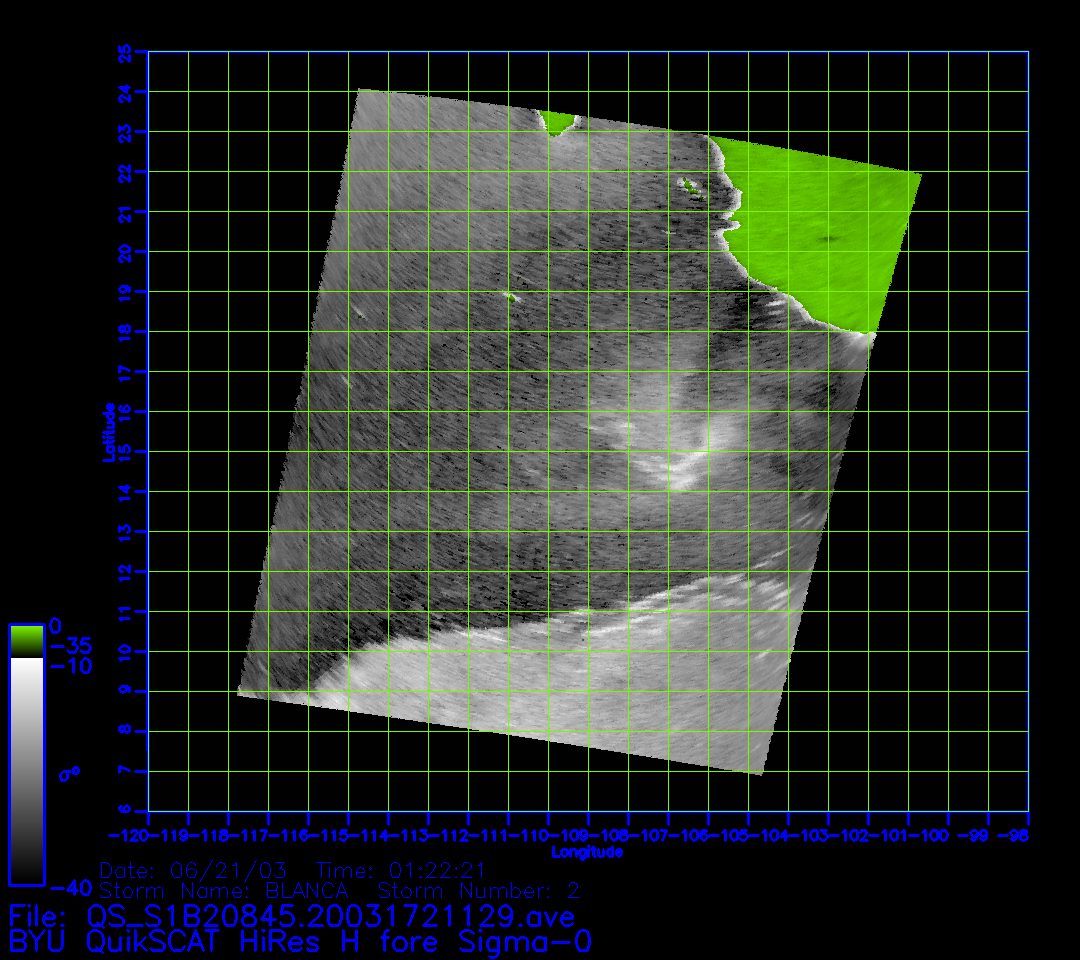The width and height of the screenshot is (1080, 960).
Task: Click the small green island off the coast
Action: [688, 184]
